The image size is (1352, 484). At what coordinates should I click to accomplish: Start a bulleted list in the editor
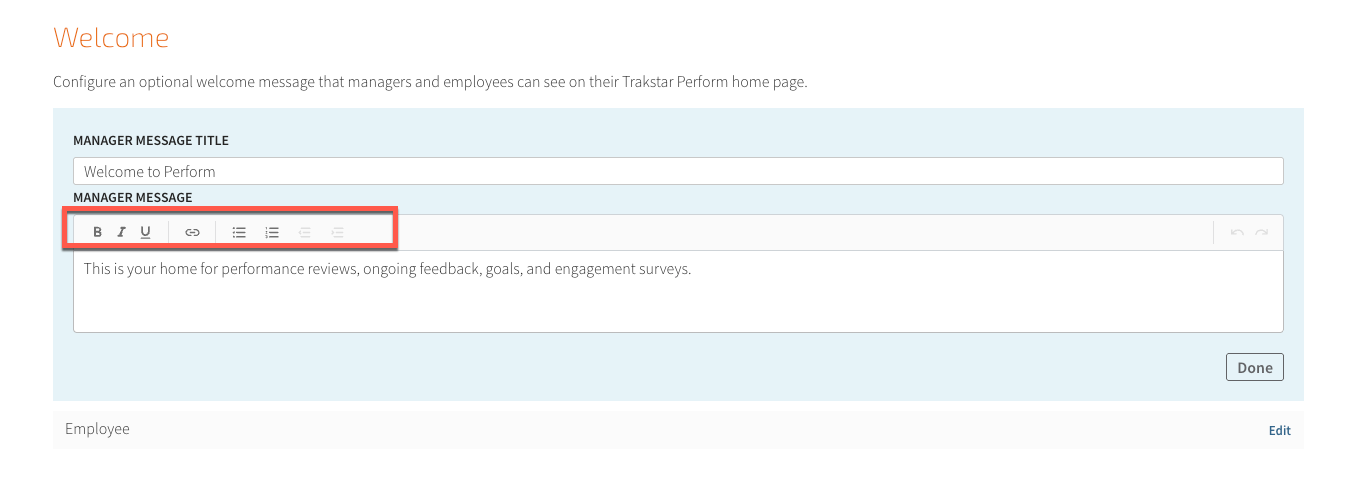[240, 232]
